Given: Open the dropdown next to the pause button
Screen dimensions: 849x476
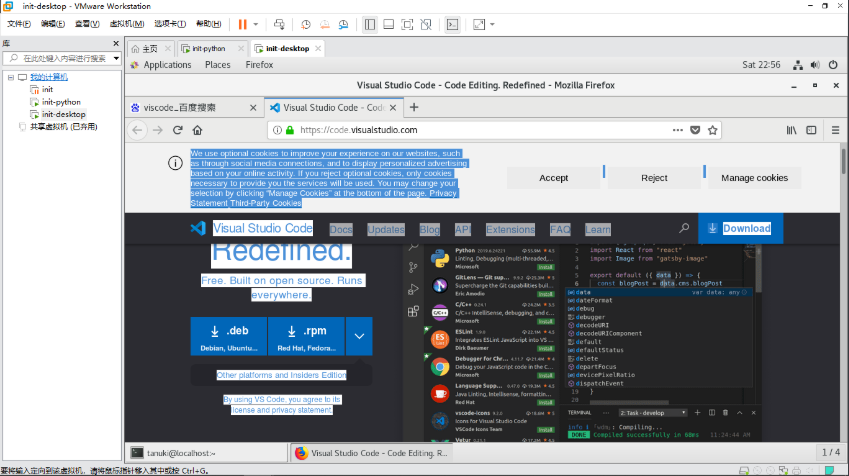Looking at the screenshot, I should (256, 24).
